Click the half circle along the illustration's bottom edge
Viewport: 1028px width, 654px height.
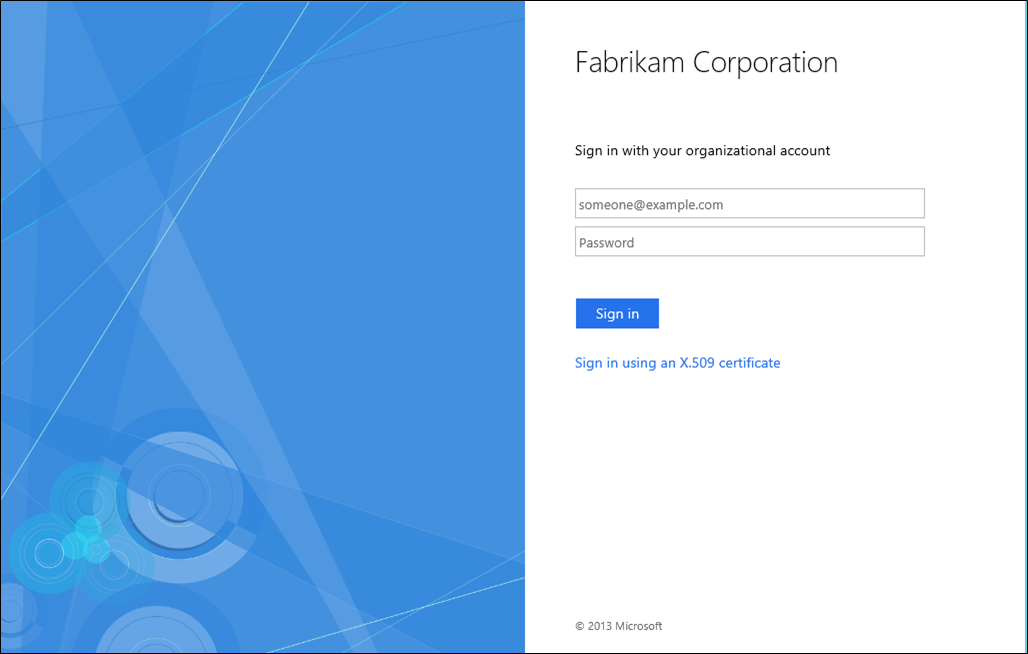(x=156, y=619)
